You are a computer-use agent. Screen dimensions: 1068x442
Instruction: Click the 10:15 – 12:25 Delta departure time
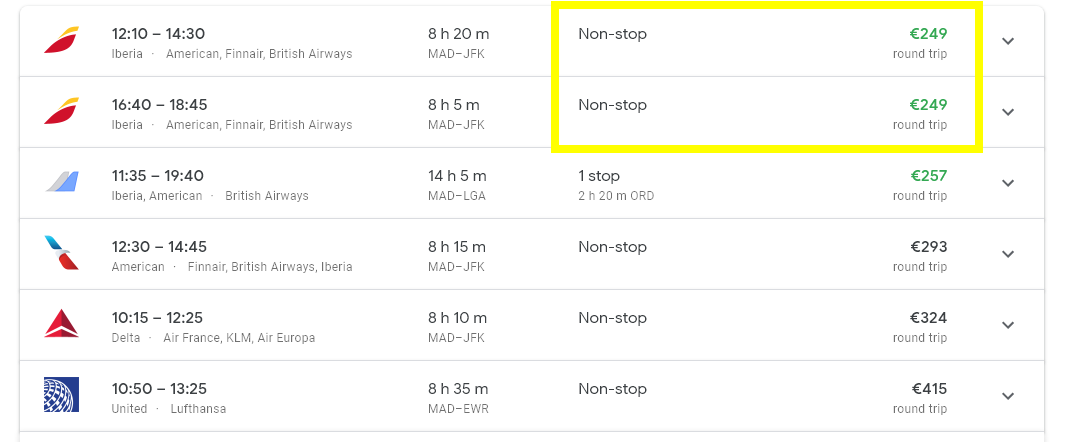pos(157,318)
